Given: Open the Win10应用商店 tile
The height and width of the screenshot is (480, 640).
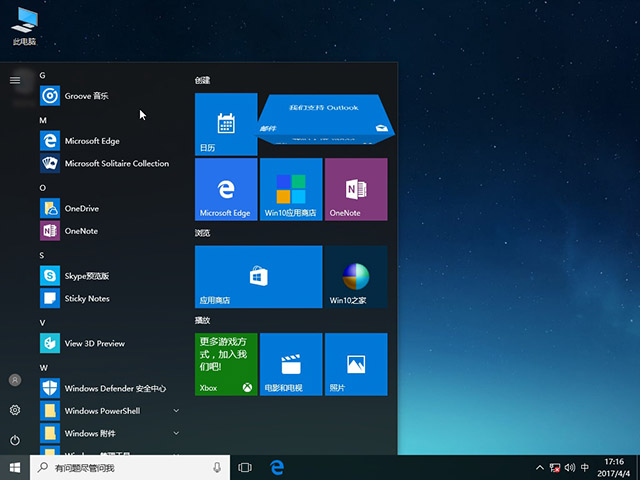Looking at the screenshot, I should [x=290, y=189].
